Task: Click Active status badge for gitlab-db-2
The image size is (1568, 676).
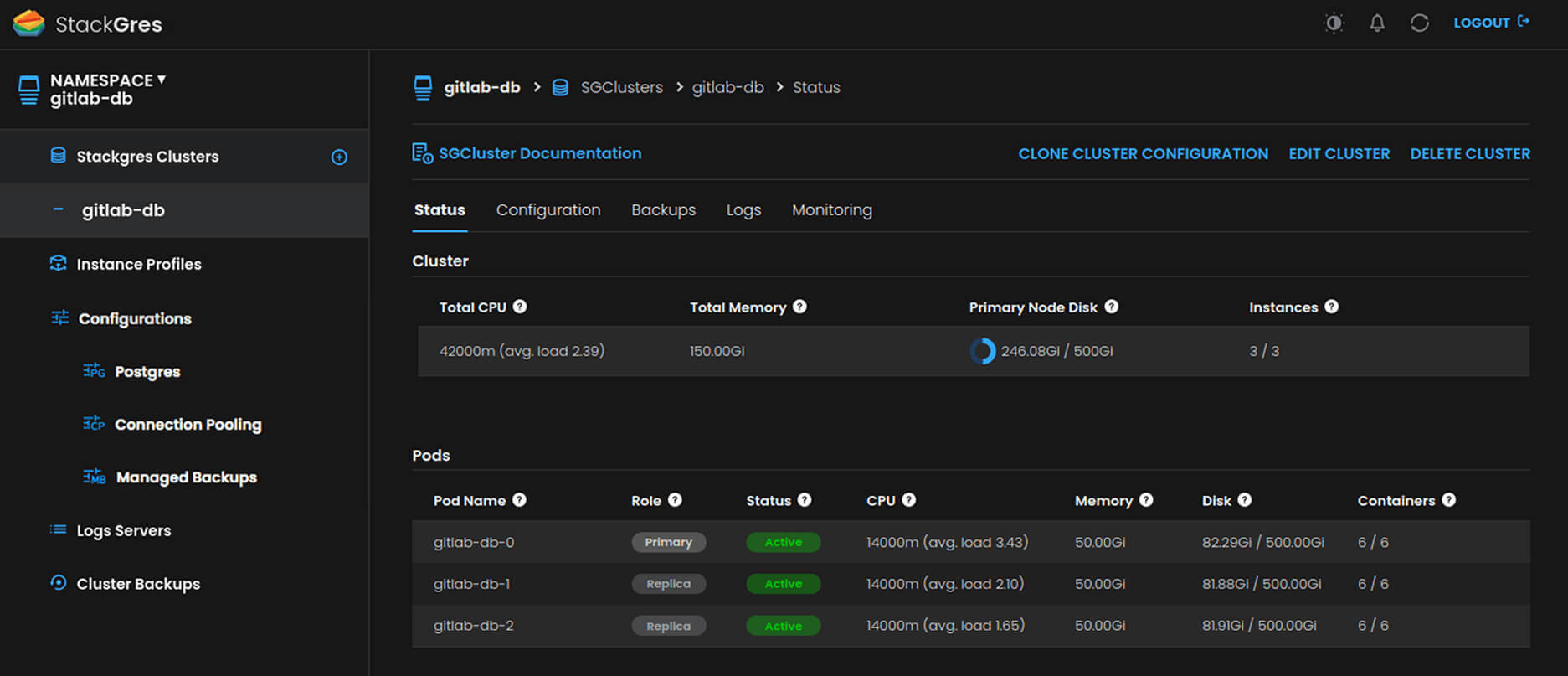Action: 784,626
